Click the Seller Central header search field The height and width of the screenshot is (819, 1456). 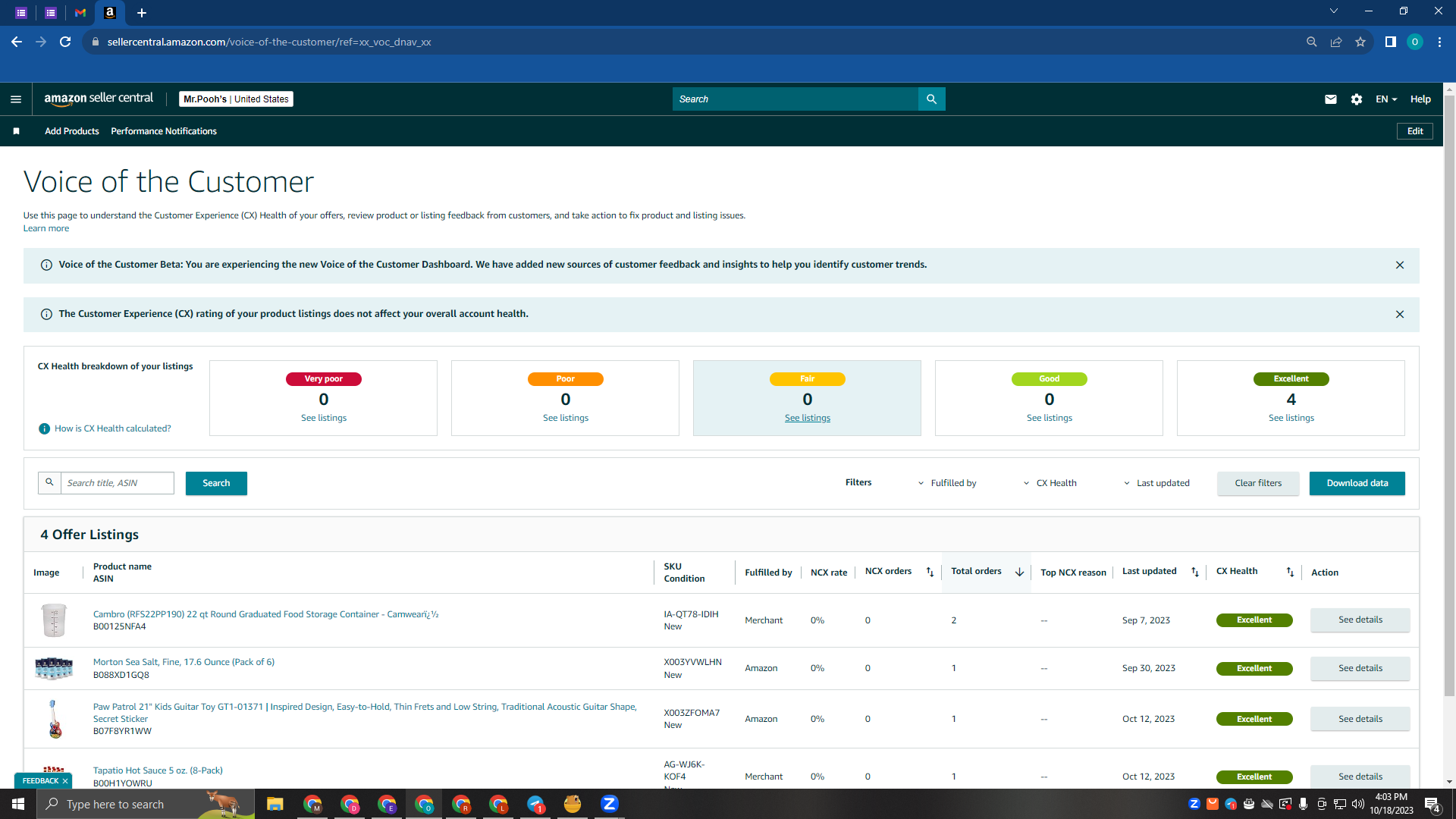[795, 99]
